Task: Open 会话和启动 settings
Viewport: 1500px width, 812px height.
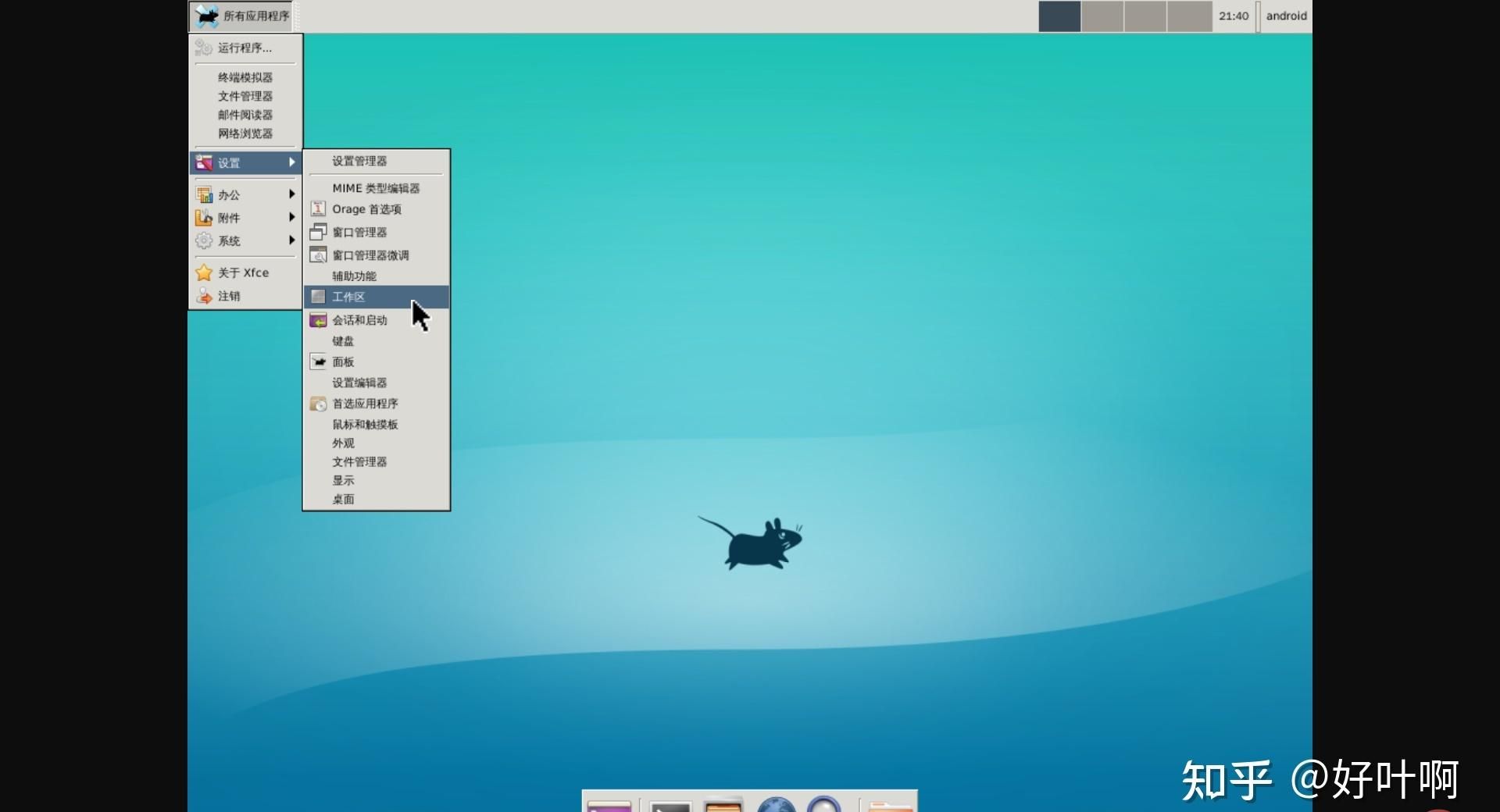Action: 377,320
